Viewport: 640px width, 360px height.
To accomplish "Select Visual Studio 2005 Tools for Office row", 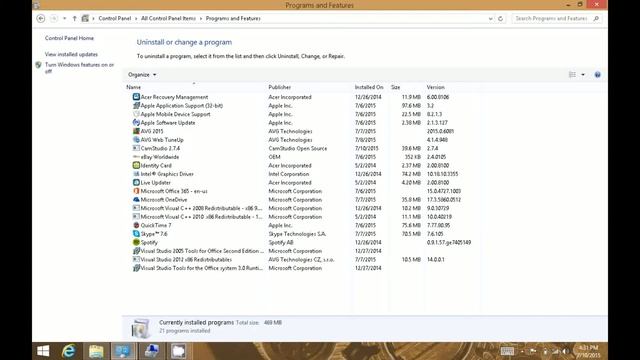I will (302, 251).
